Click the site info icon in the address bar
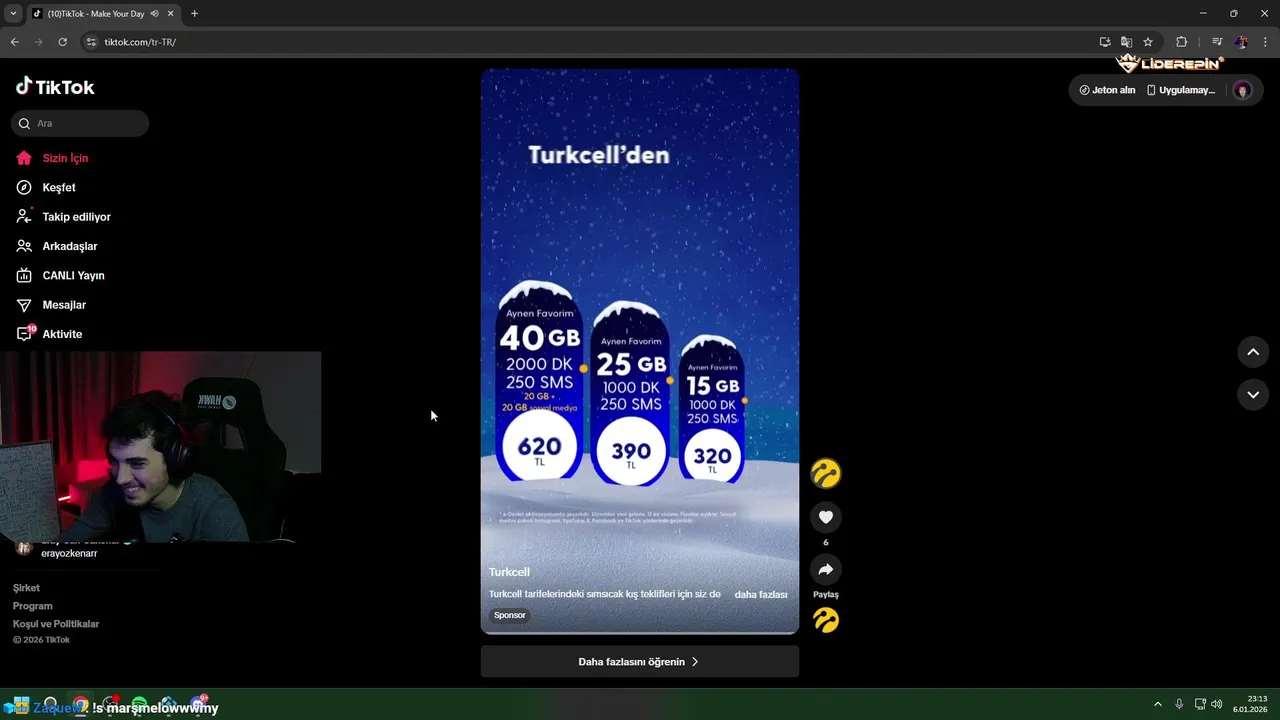This screenshot has height=720, width=1280. 91,42
